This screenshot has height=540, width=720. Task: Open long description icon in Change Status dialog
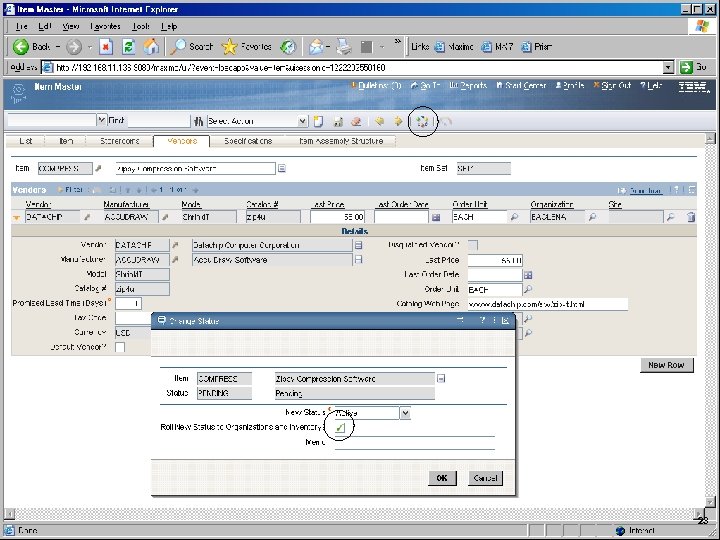(441, 379)
